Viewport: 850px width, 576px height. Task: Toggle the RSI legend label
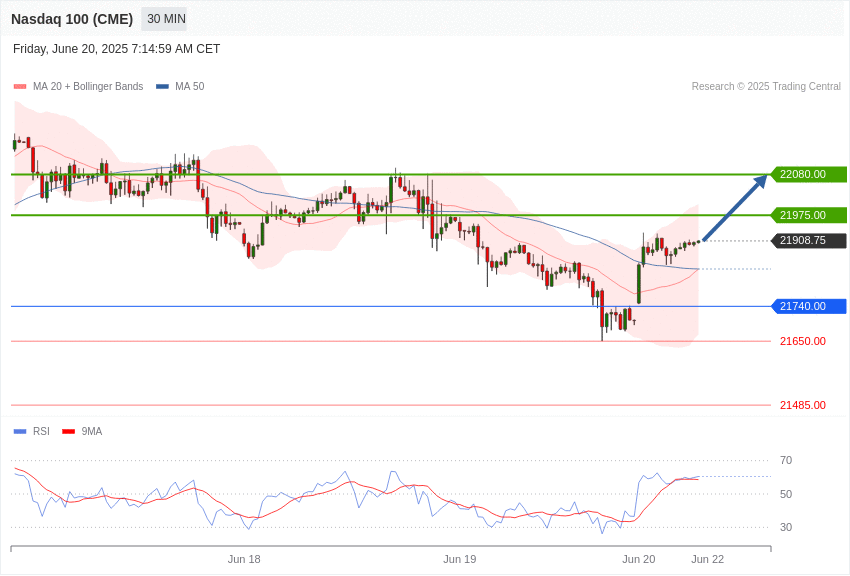point(41,431)
